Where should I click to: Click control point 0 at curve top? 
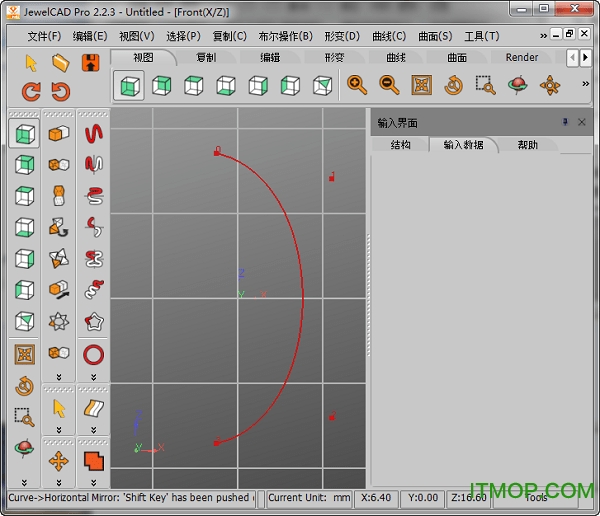(x=217, y=153)
